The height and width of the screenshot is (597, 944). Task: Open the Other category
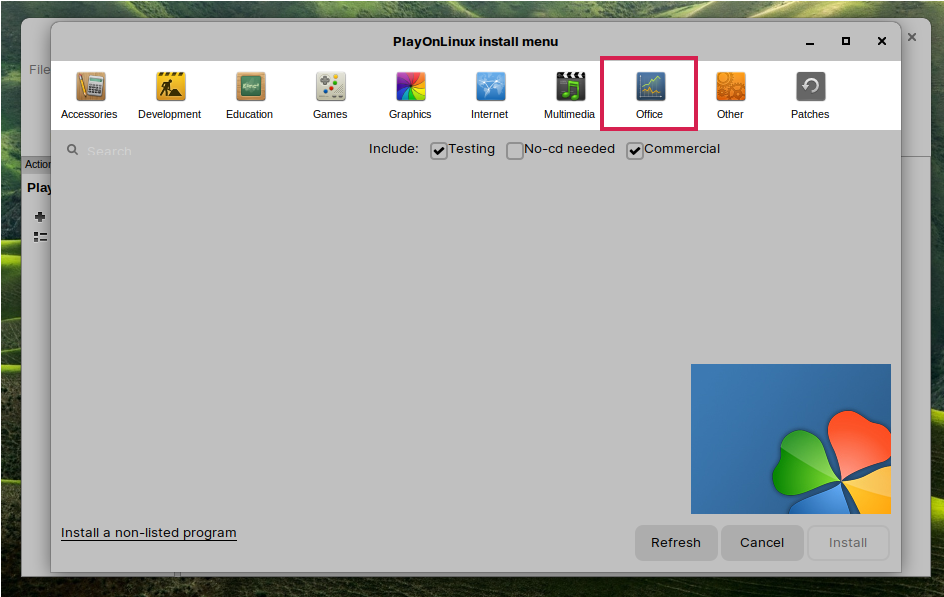(x=730, y=96)
